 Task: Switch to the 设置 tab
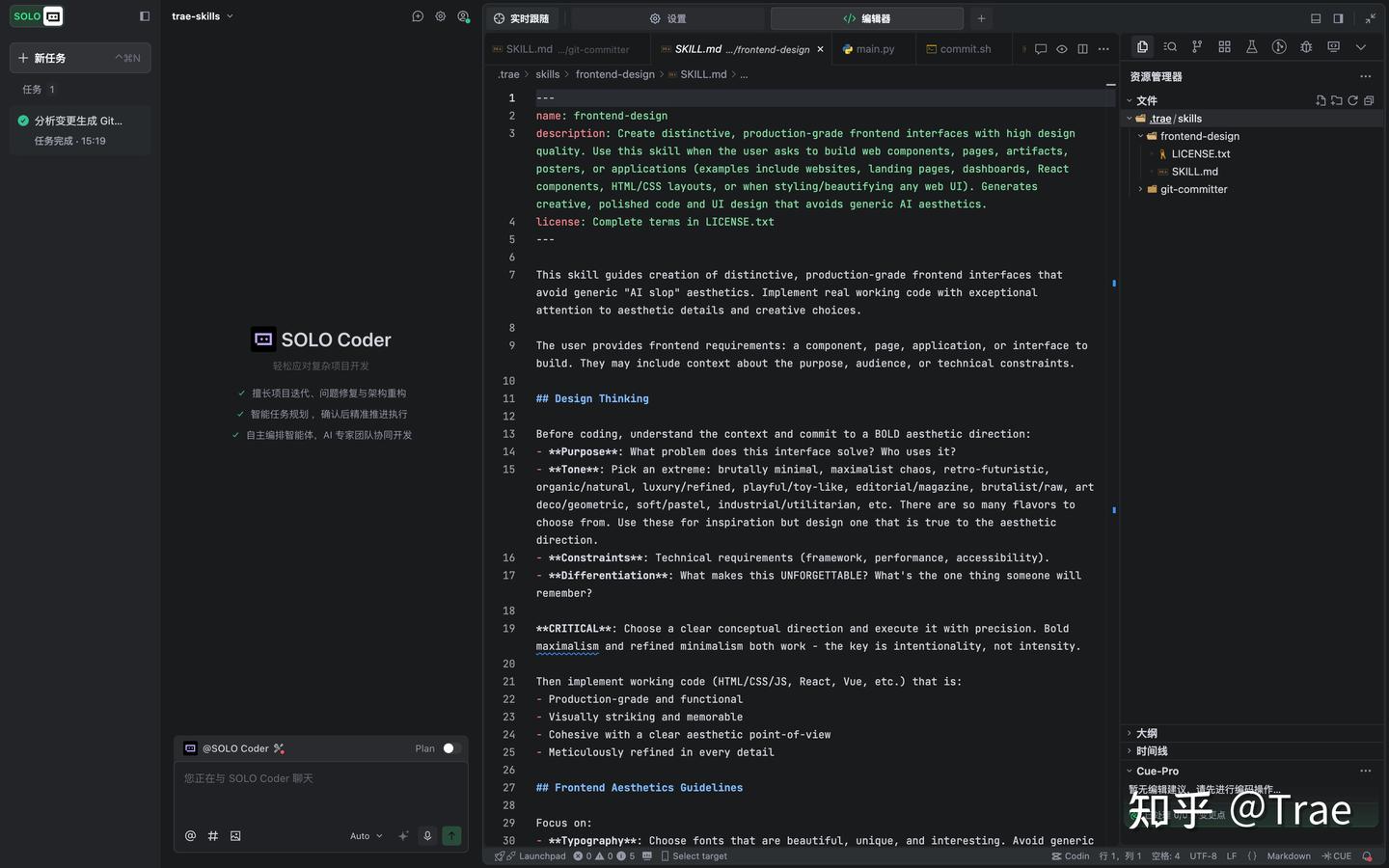pyautogui.click(x=667, y=18)
